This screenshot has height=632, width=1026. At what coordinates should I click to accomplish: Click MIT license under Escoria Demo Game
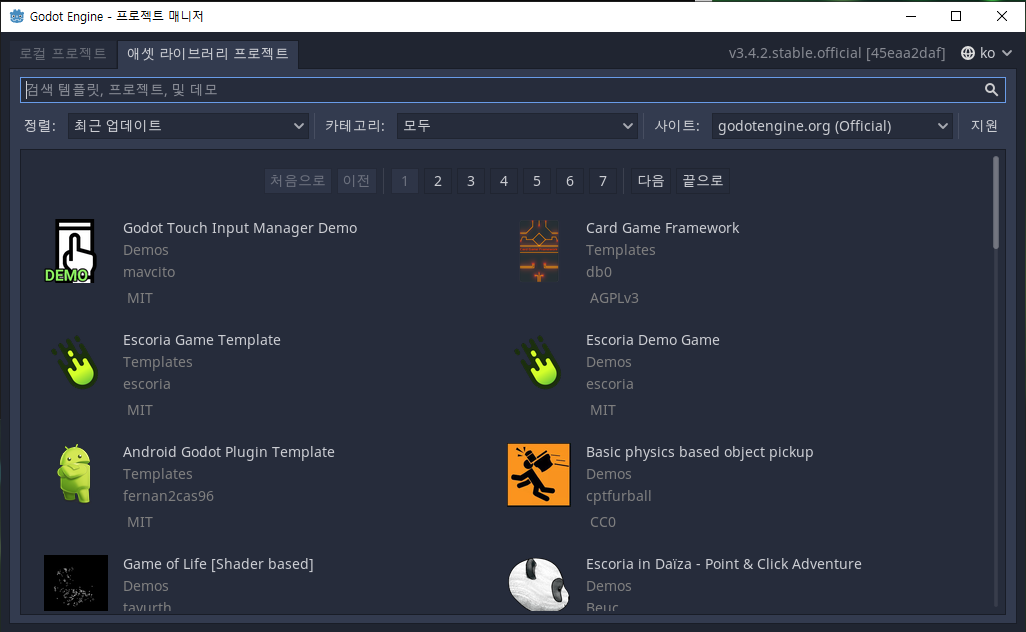[x=603, y=410]
